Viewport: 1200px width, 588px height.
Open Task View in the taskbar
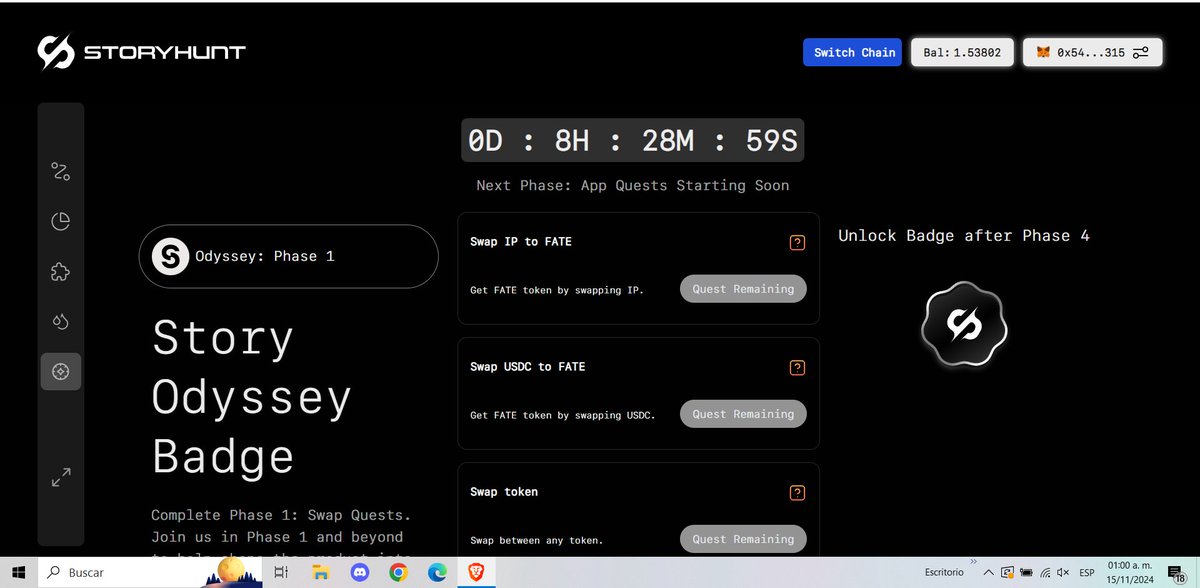[x=281, y=573]
